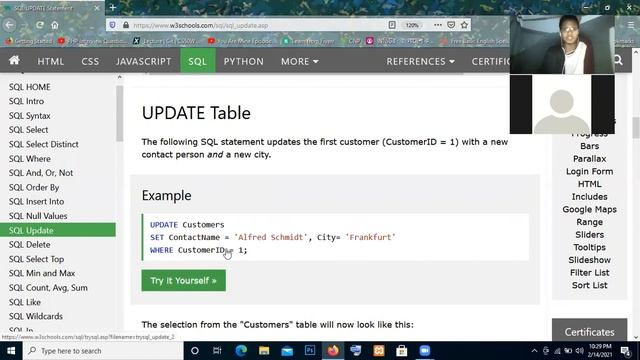This screenshot has width=640, height=360.
Task: Open a new tab with plus button
Action: [113, 7]
